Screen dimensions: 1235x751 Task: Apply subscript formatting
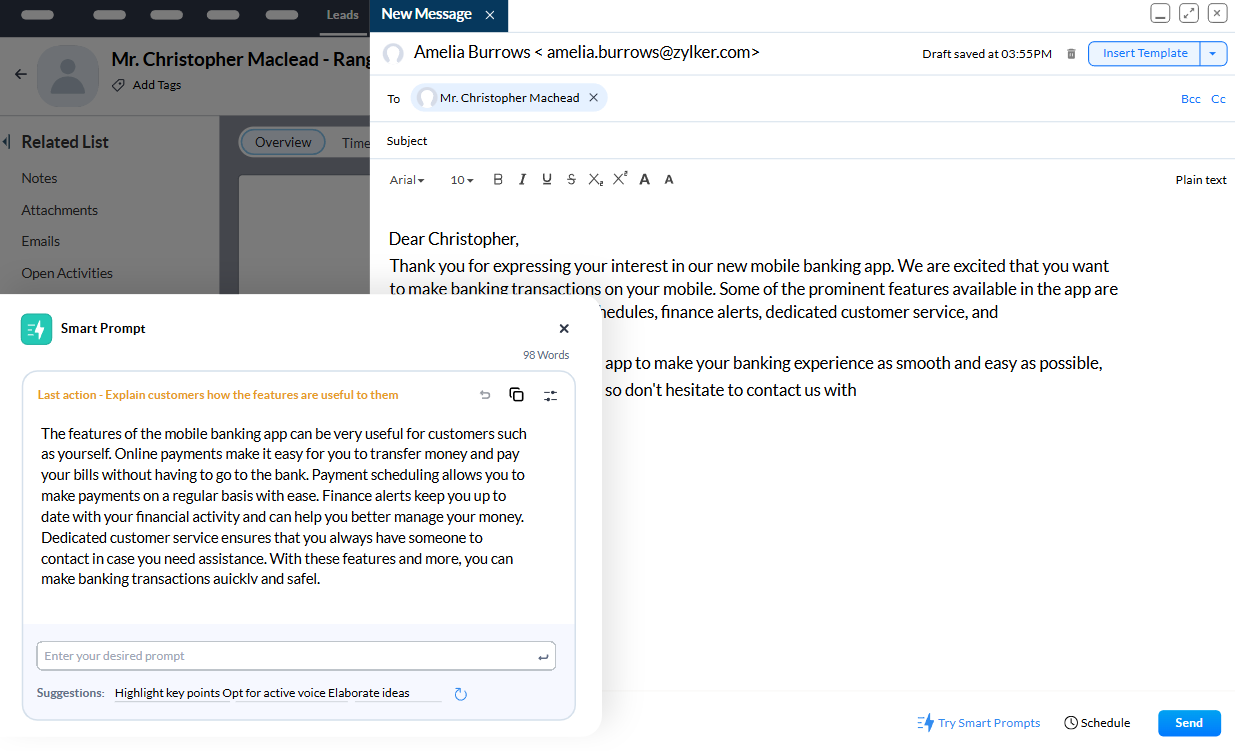click(x=595, y=180)
